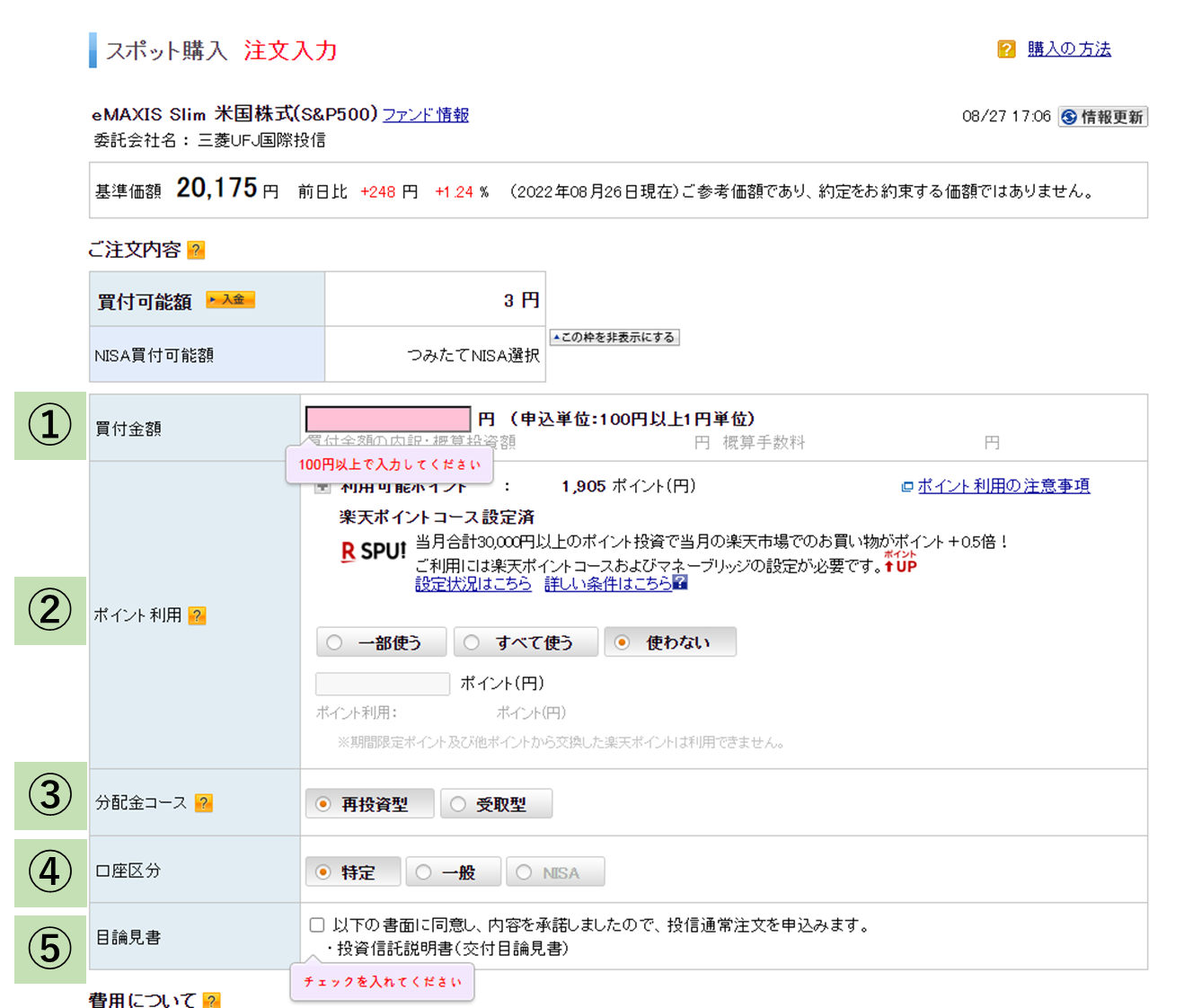Click the help icon next to 費用について
This screenshot has height=1008, width=1184.
212,1000
